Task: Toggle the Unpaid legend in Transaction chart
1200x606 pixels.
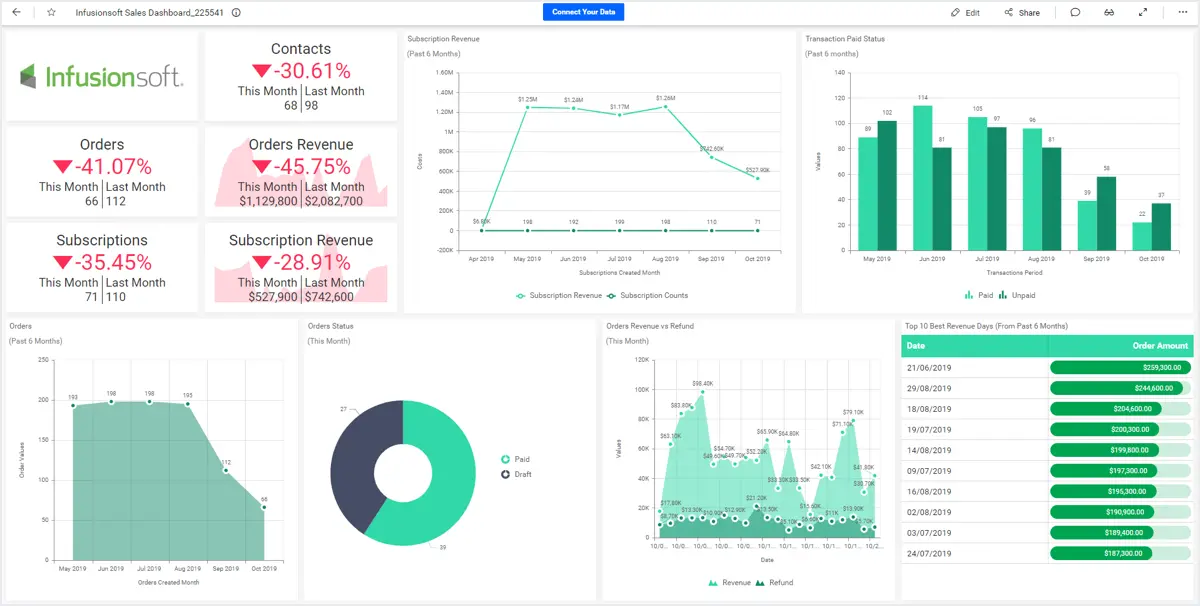Action: tap(1017, 296)
